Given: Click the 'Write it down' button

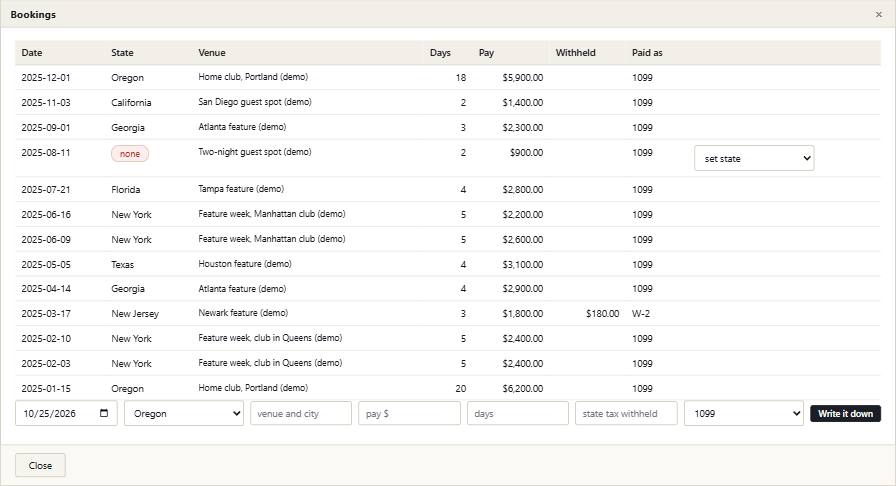Looking at the screenshot, I should [x=845, y=413].
